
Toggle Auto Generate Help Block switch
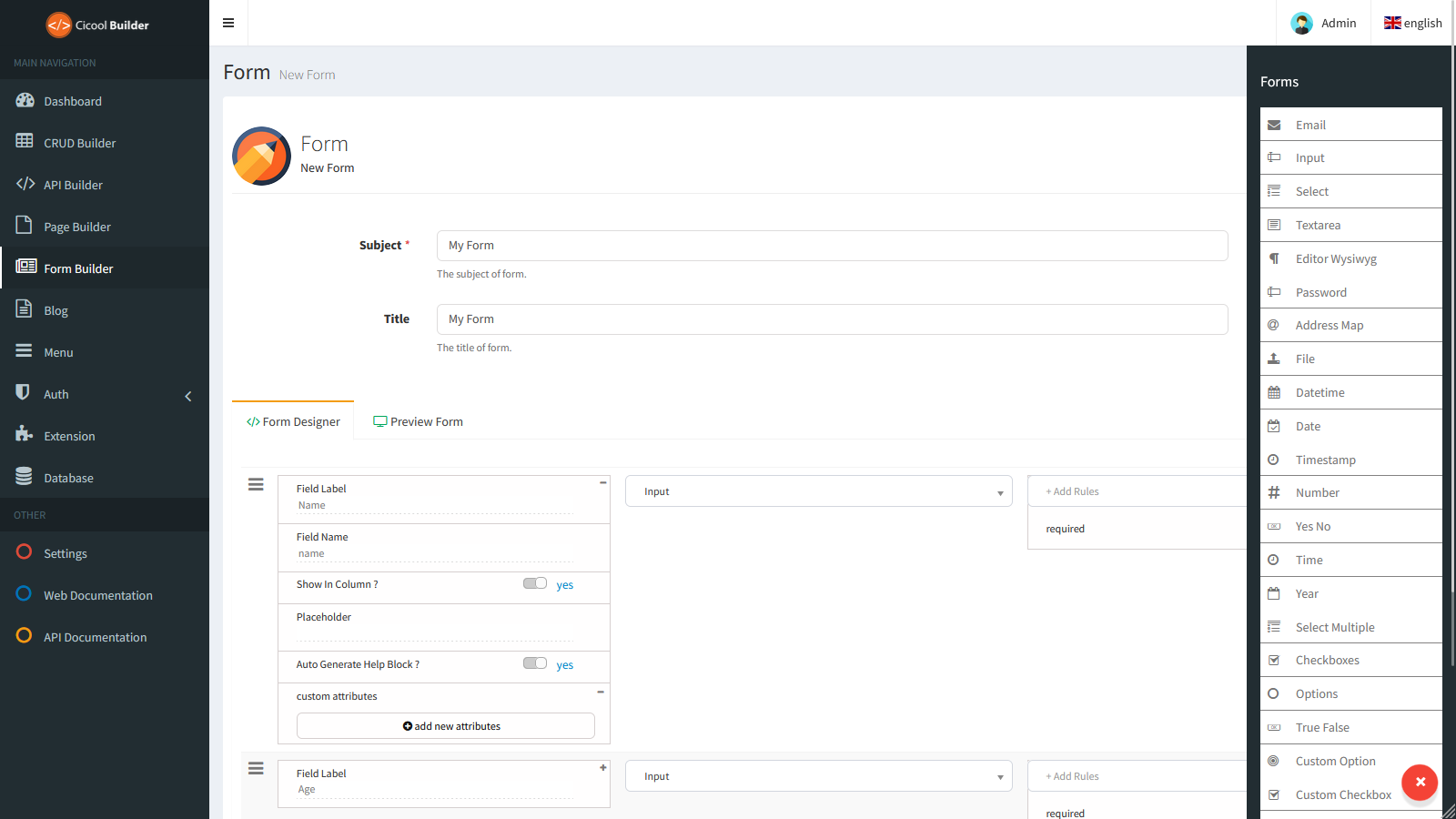tap(535, 663)
